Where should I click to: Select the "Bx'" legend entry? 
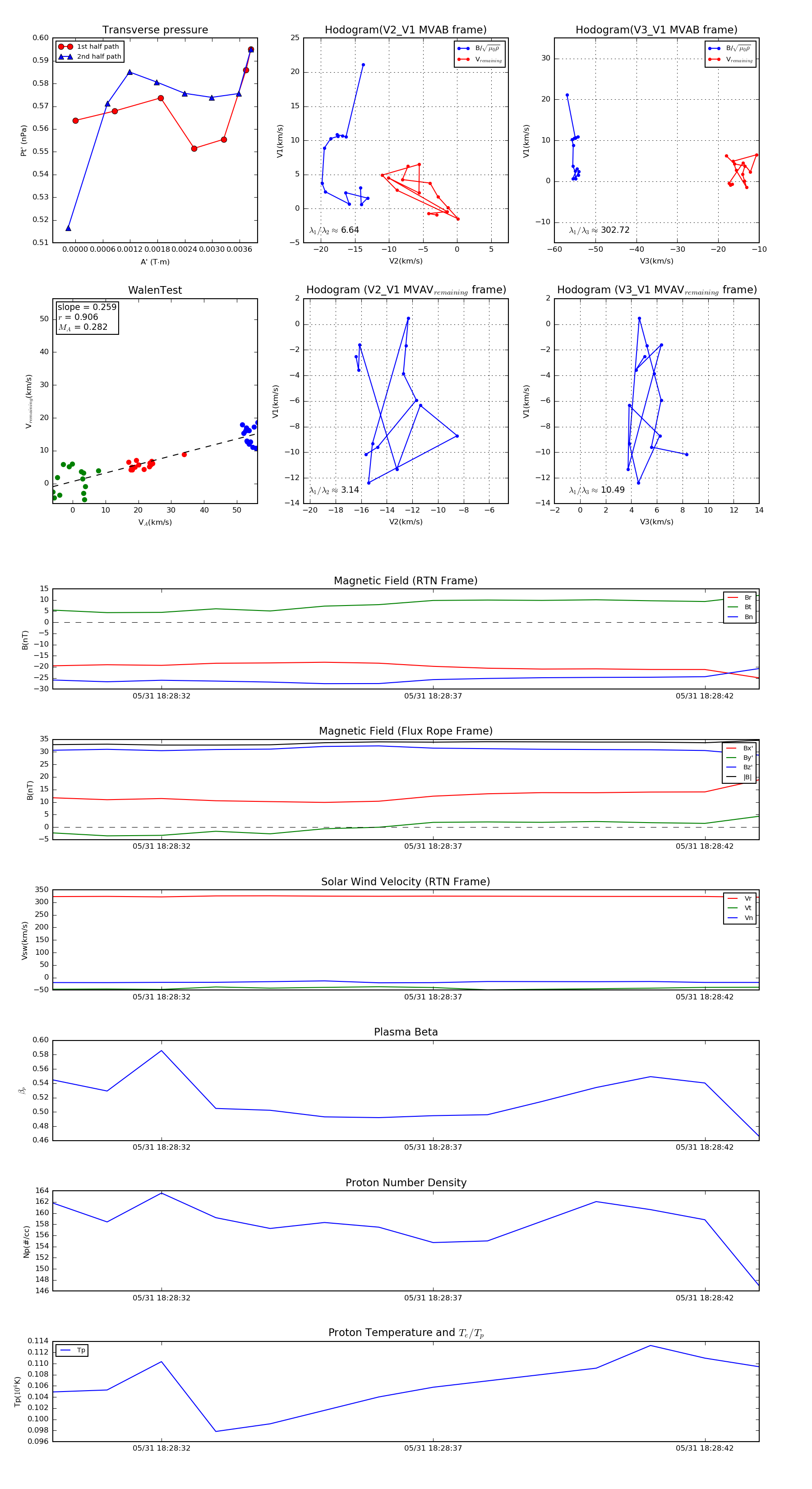tap(739, 749)
